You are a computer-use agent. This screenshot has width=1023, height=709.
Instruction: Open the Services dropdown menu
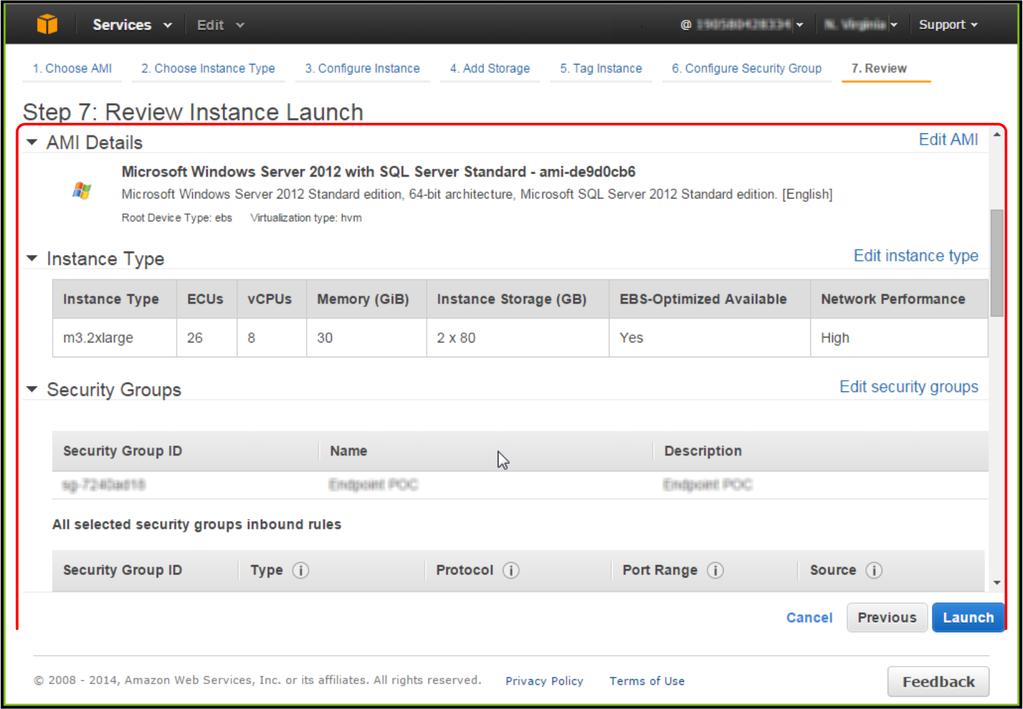tap(132, 25)
